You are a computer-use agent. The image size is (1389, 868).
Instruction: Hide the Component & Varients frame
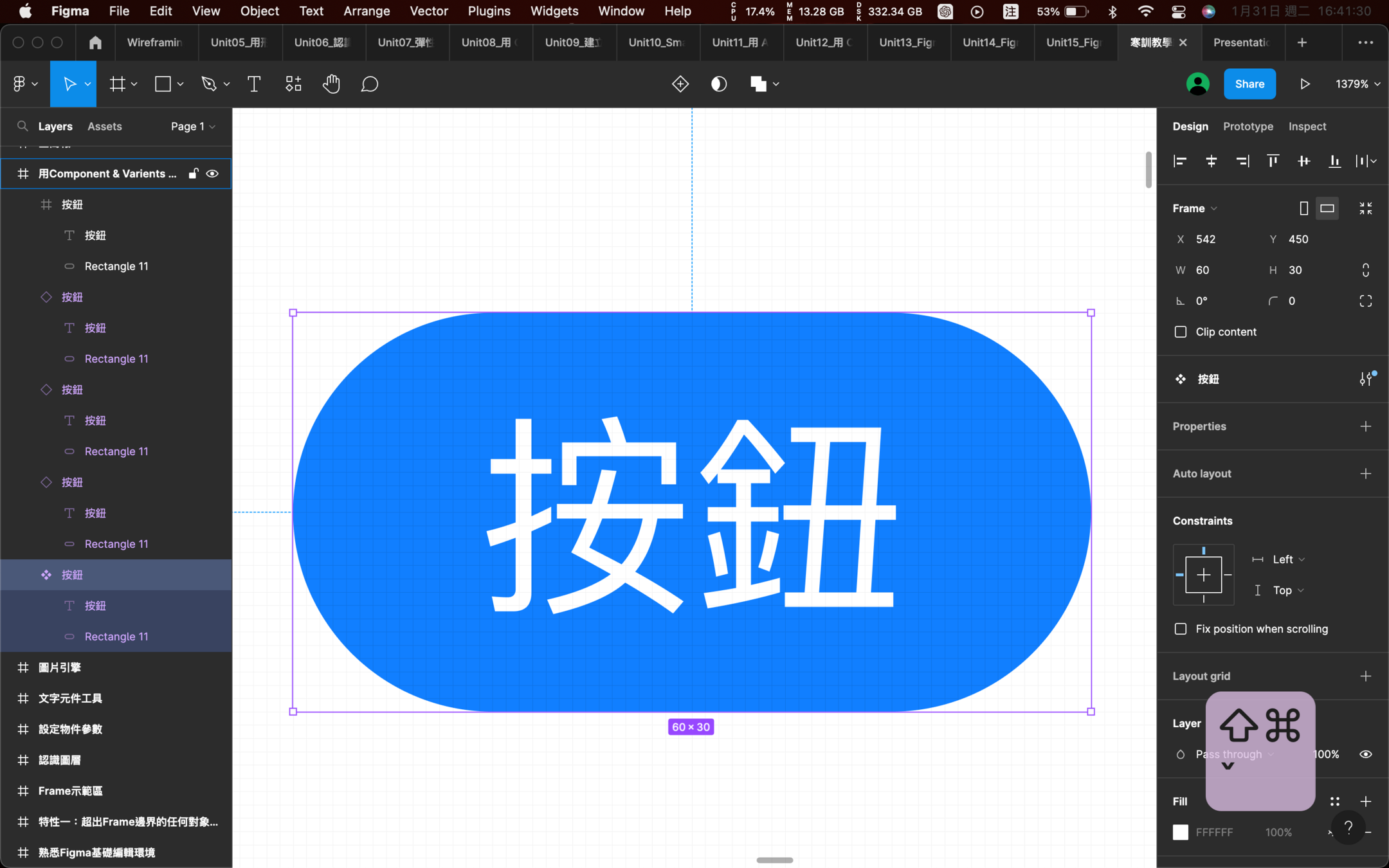tap(212, 174)
